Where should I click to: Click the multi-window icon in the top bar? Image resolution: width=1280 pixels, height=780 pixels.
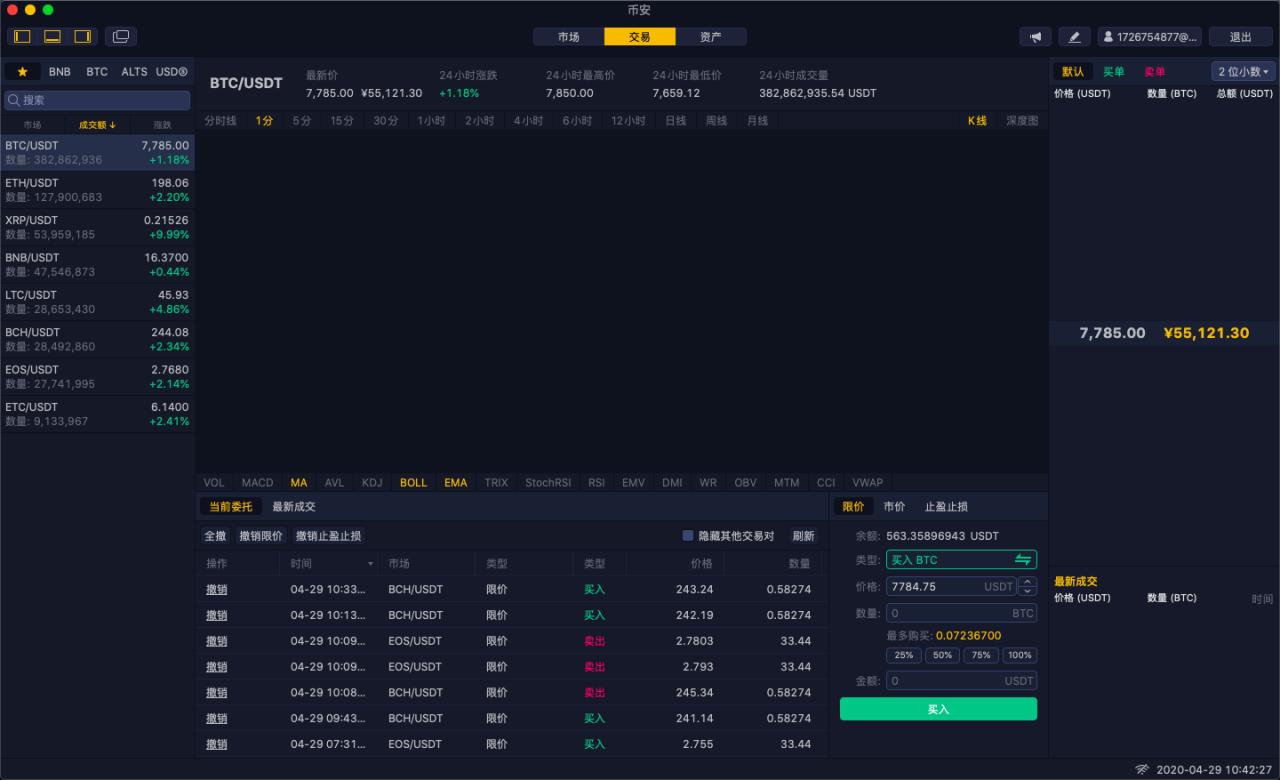(121, 37)
